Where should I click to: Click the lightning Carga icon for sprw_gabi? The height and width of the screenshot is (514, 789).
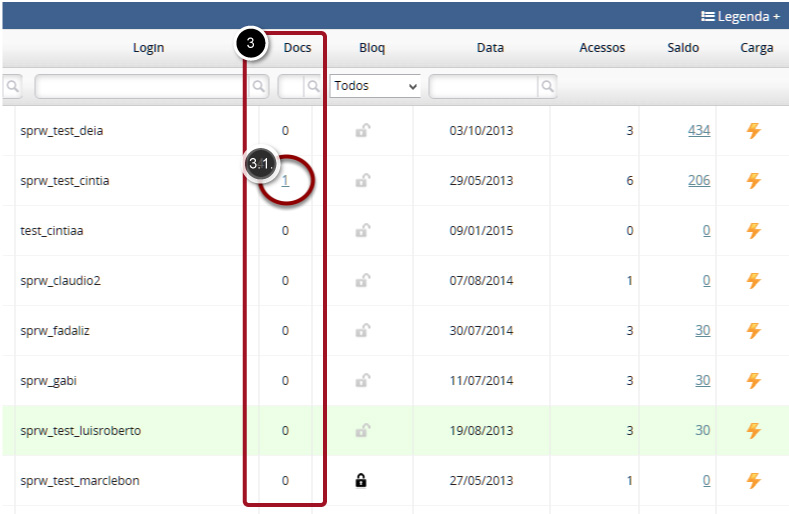(x=754, y=381)
